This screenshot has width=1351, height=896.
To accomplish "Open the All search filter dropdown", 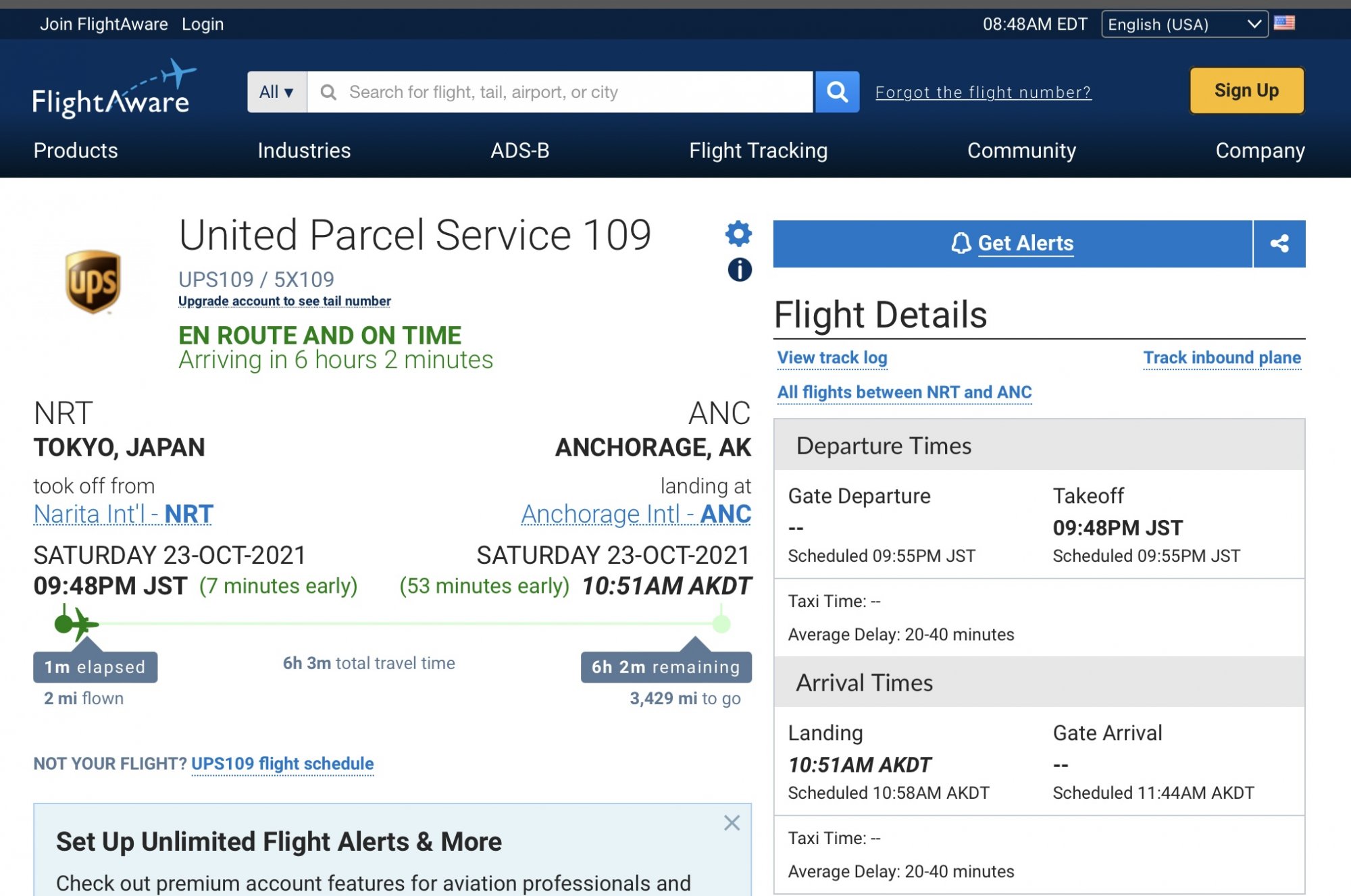I will coord(277,92).
